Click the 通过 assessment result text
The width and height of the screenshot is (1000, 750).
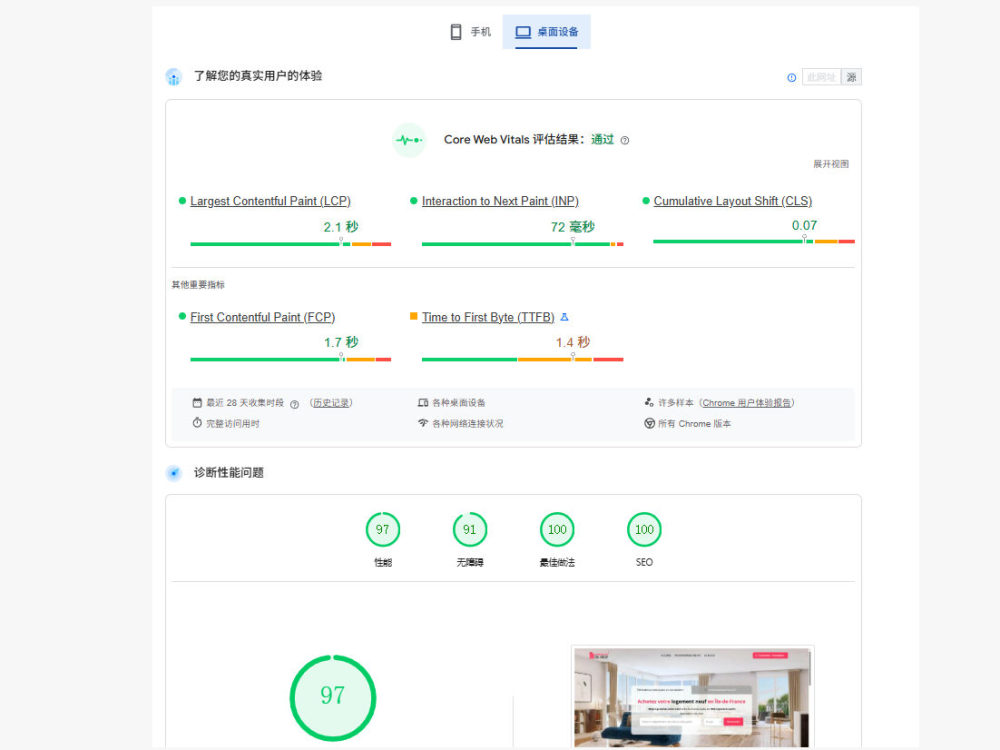[x=603, y=140]
